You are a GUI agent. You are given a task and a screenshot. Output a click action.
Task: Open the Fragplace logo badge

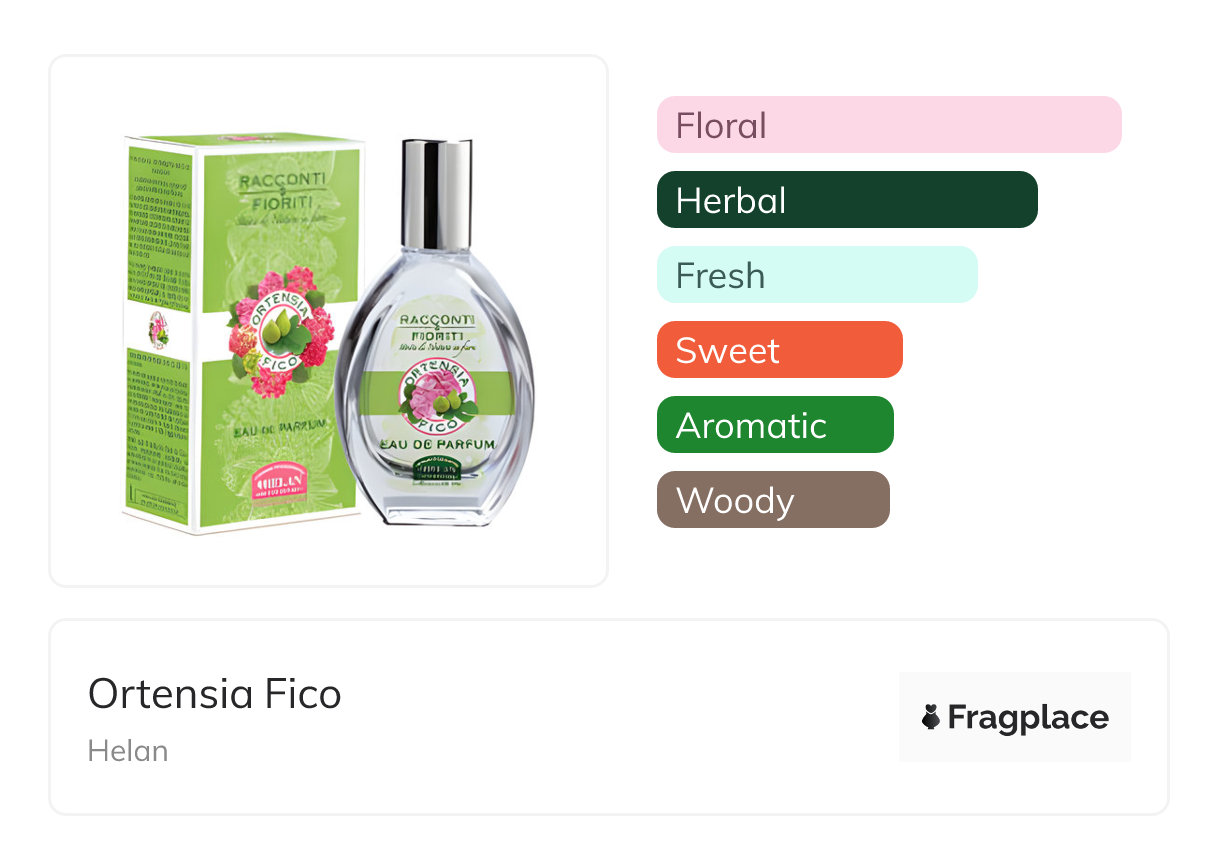[1015, 717]
